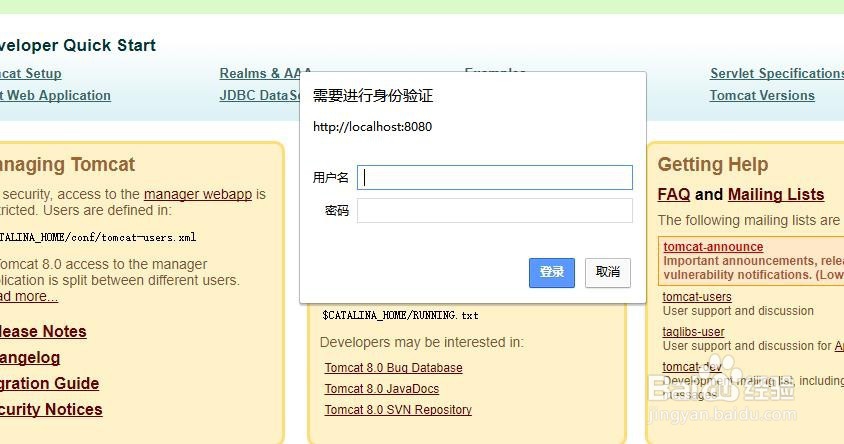
Task: Follow the Read more... link
Action: [29, 297]
